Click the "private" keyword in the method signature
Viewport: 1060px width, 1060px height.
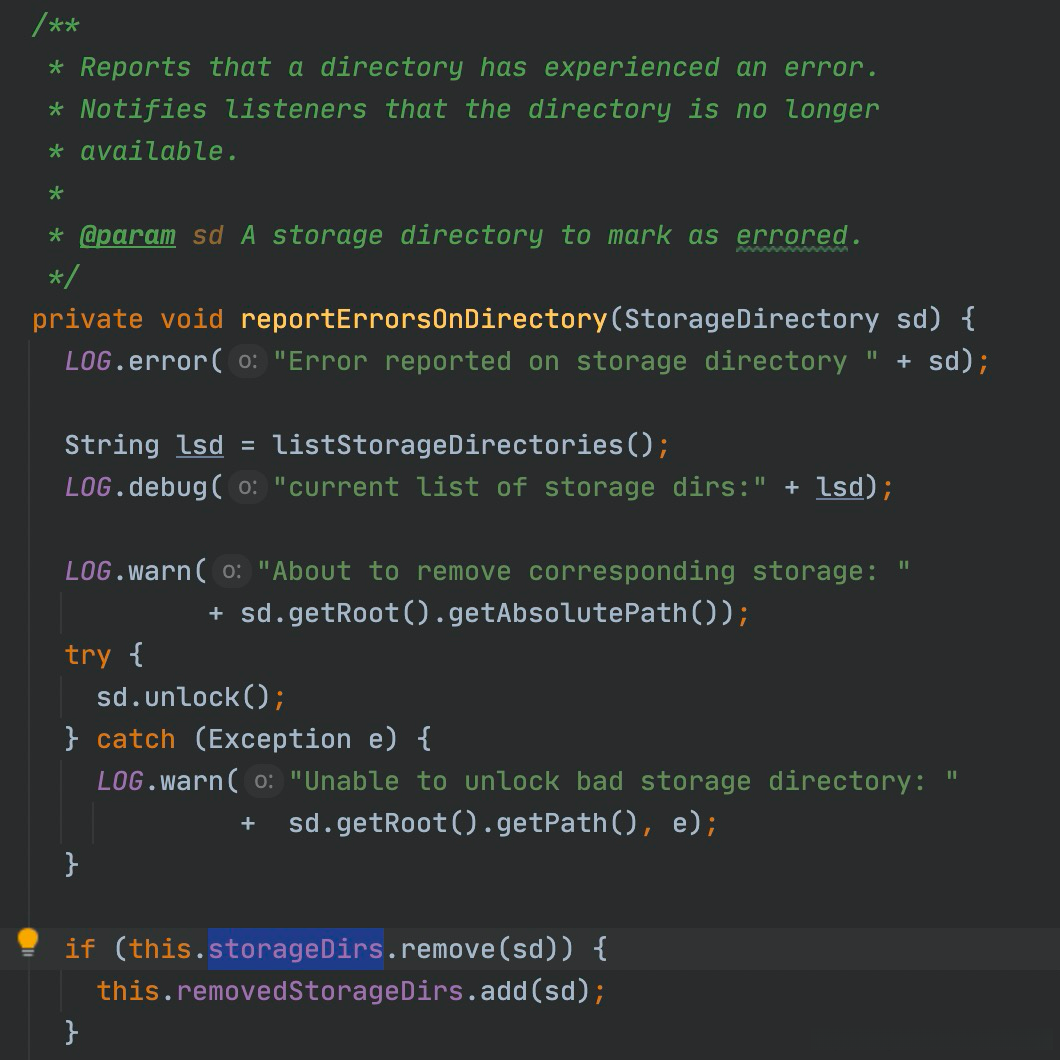[x=88, y=319]
